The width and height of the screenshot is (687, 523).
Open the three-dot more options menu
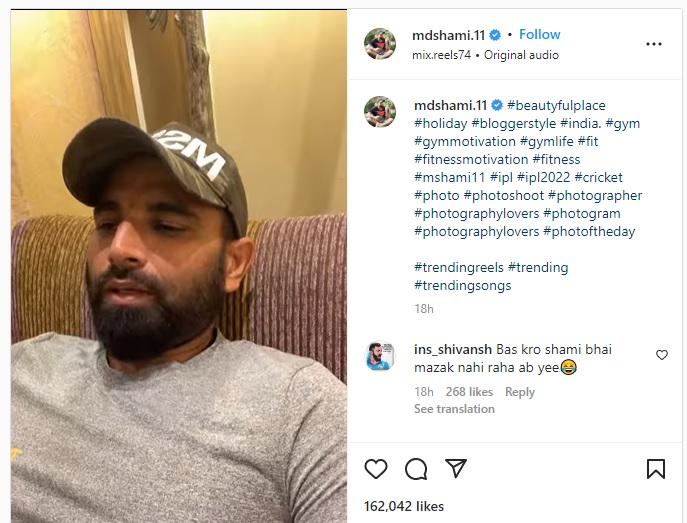point(654,44)
